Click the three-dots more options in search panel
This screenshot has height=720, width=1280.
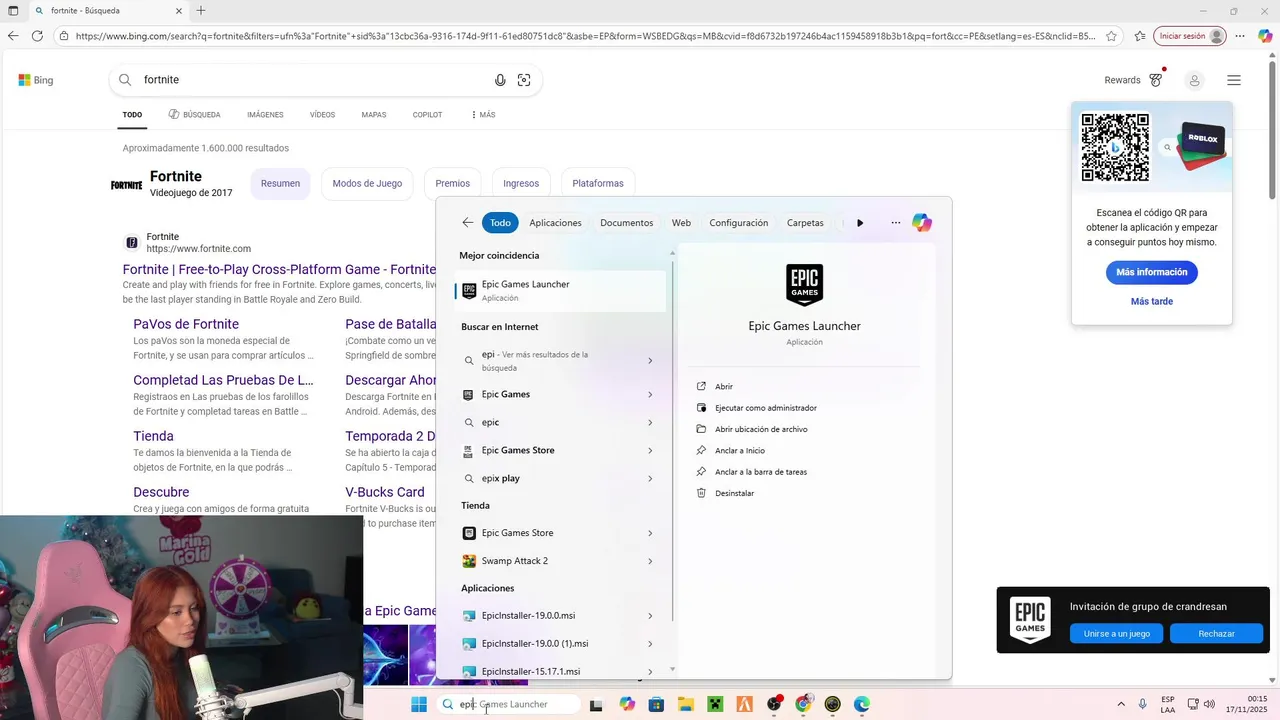pyautogui.click(x=895, y=223)
